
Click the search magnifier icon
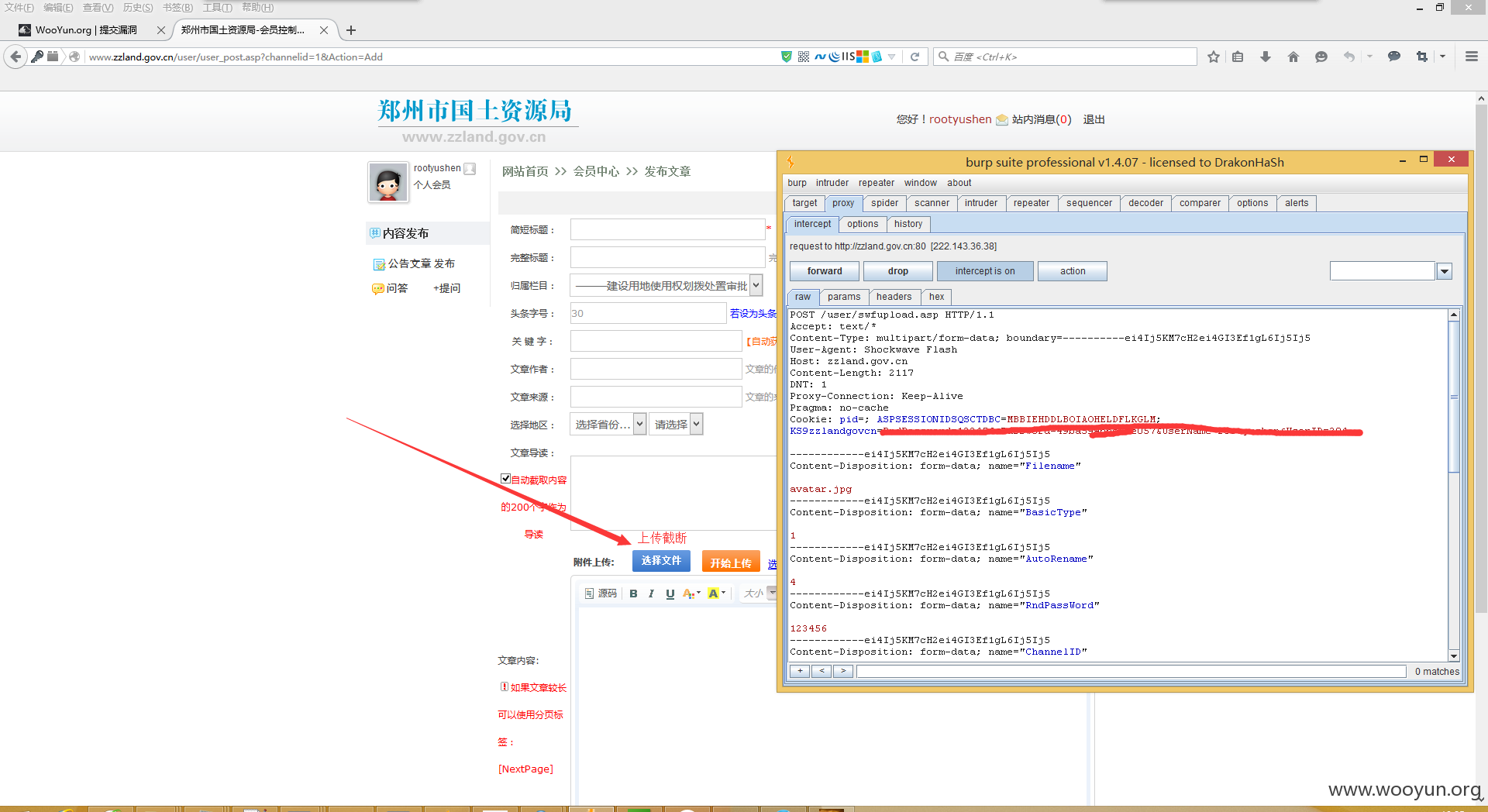click(943, 57)
